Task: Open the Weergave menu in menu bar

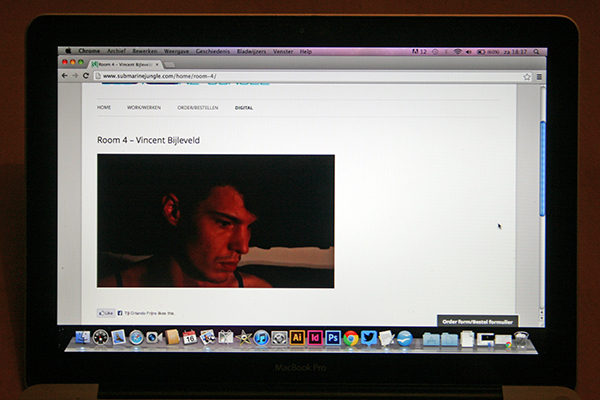Action: (x=176, y=51)
